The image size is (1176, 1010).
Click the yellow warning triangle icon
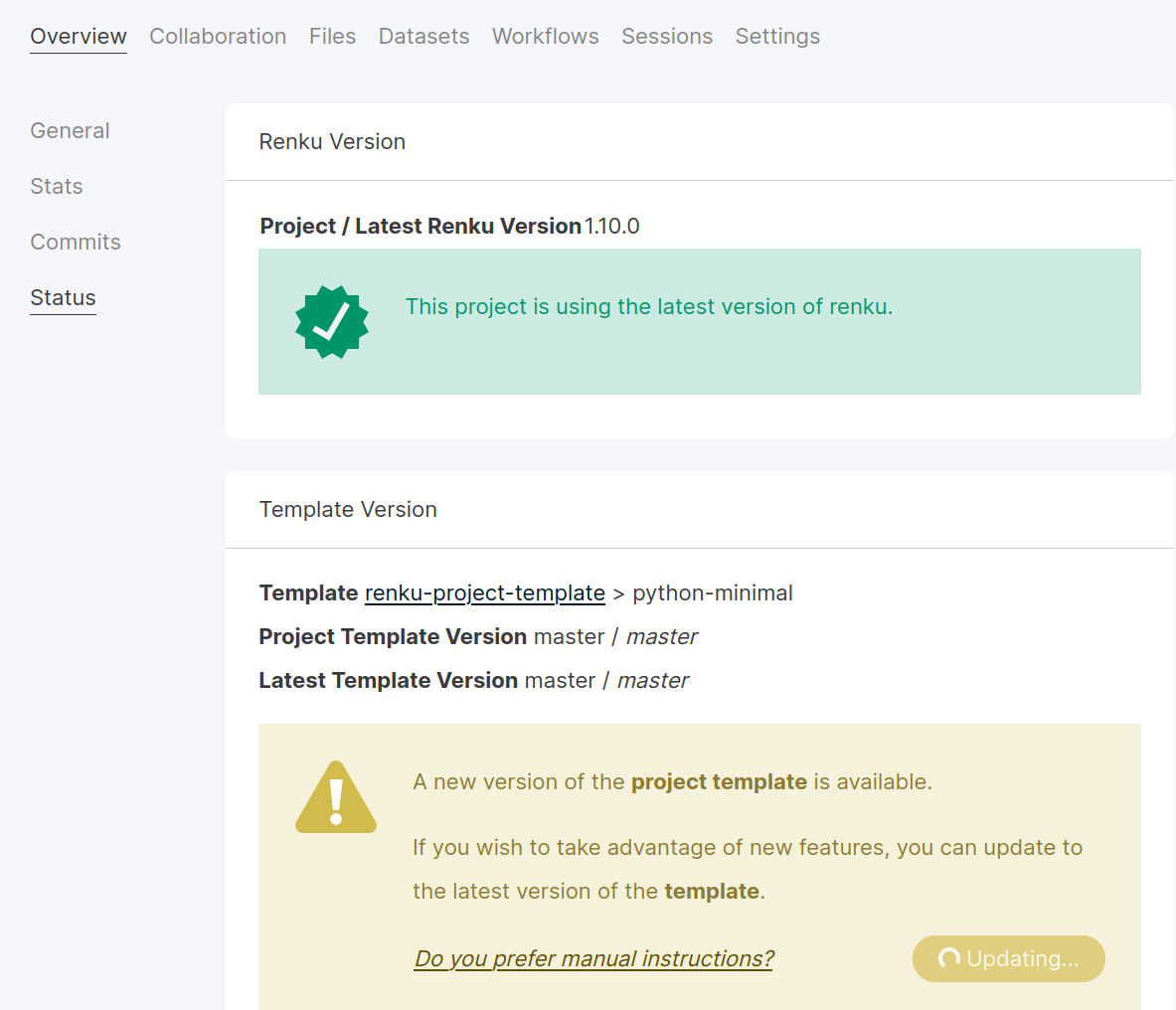[x=335, y=795]
